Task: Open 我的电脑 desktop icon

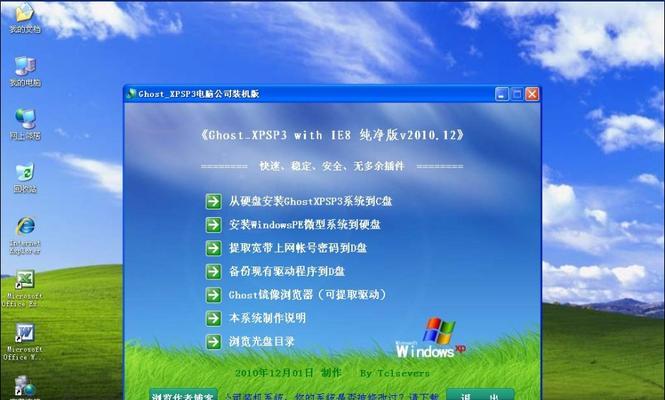Action: pyautogui.click(x=25, y=71)
